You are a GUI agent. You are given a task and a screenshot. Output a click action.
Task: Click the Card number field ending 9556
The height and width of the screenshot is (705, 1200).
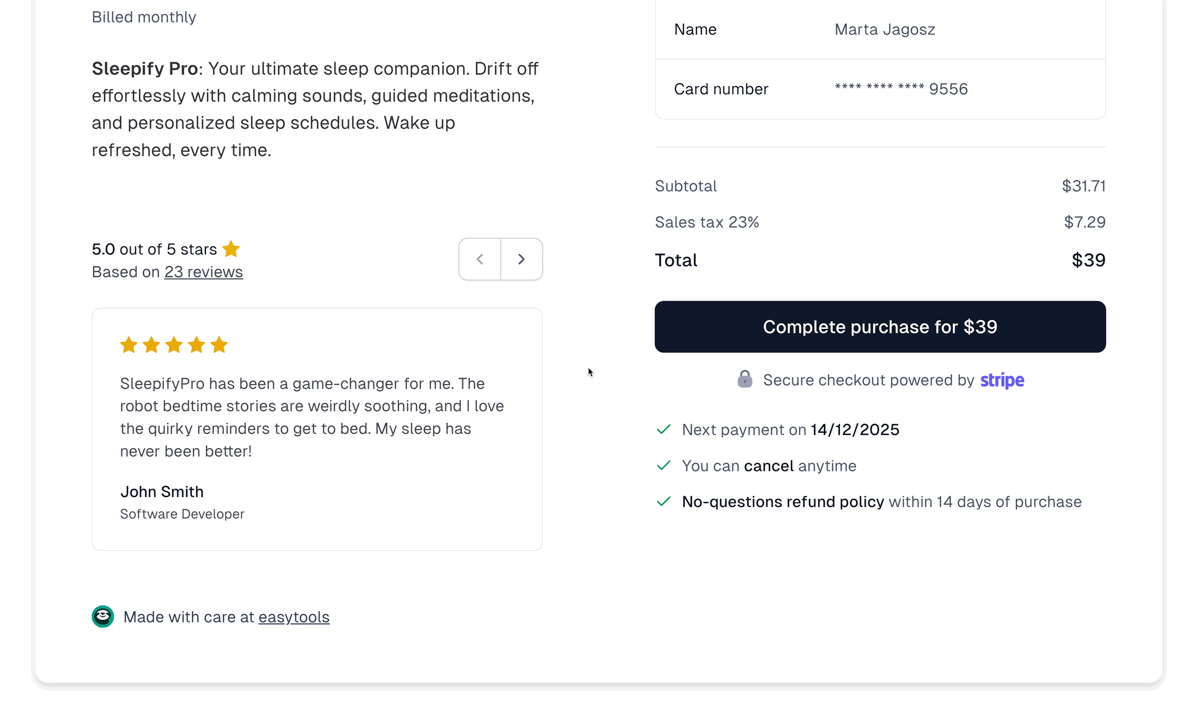(901, 89)
